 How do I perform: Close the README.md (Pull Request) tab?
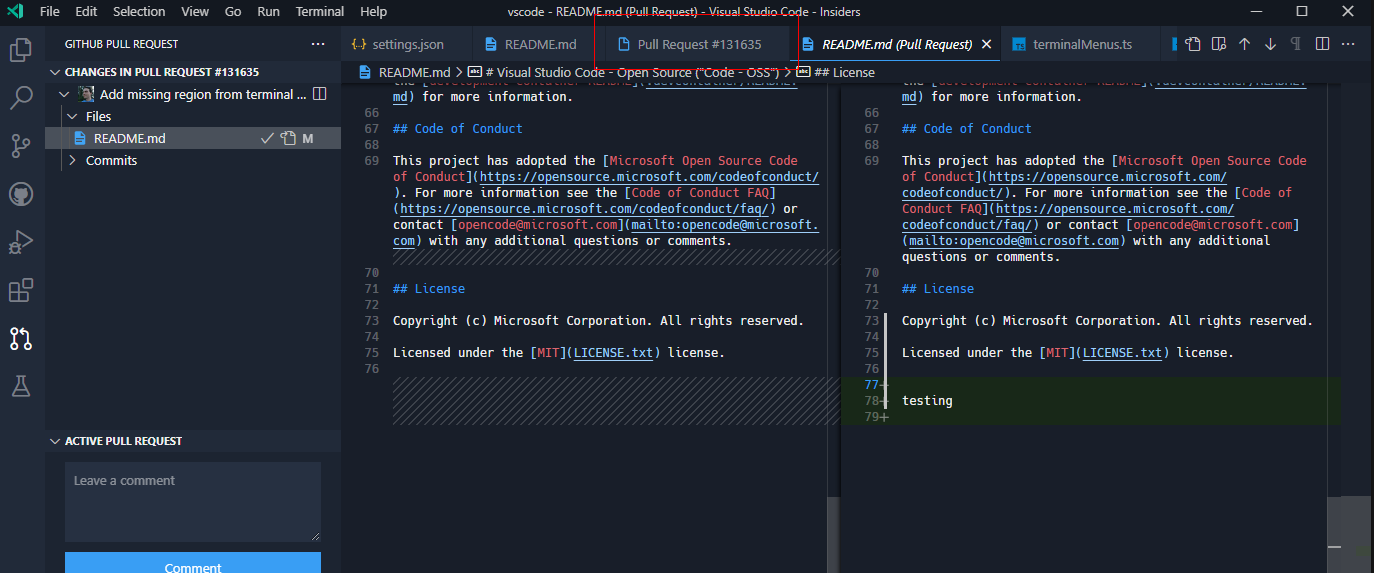click(x=986, y=44)
